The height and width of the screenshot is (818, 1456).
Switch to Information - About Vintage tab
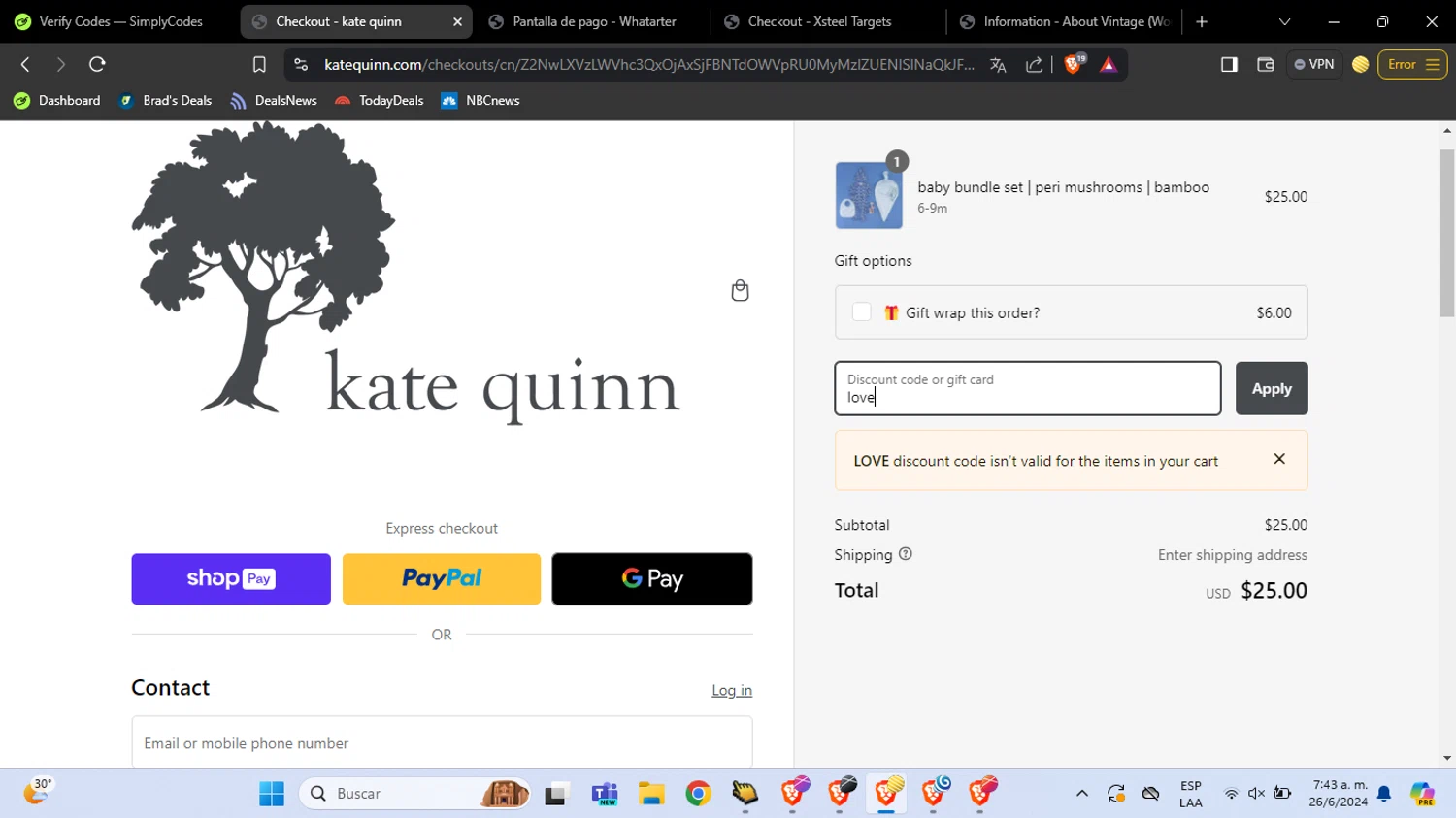coord(1065,21)
